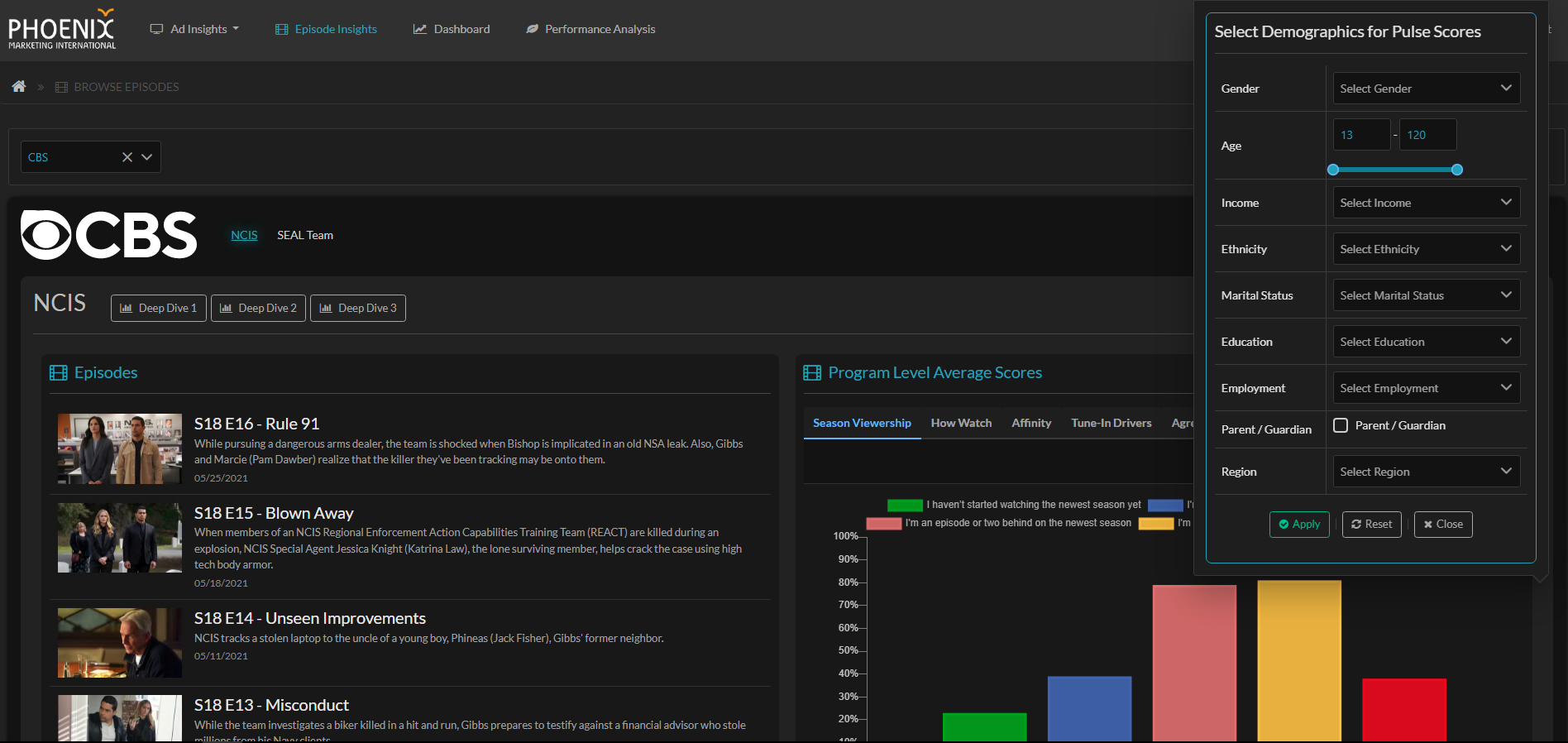Open episode title S18 E15 - Blown Away
Image resolution: width=1568 pixels, height=743 pixels.
click(274, 513)
